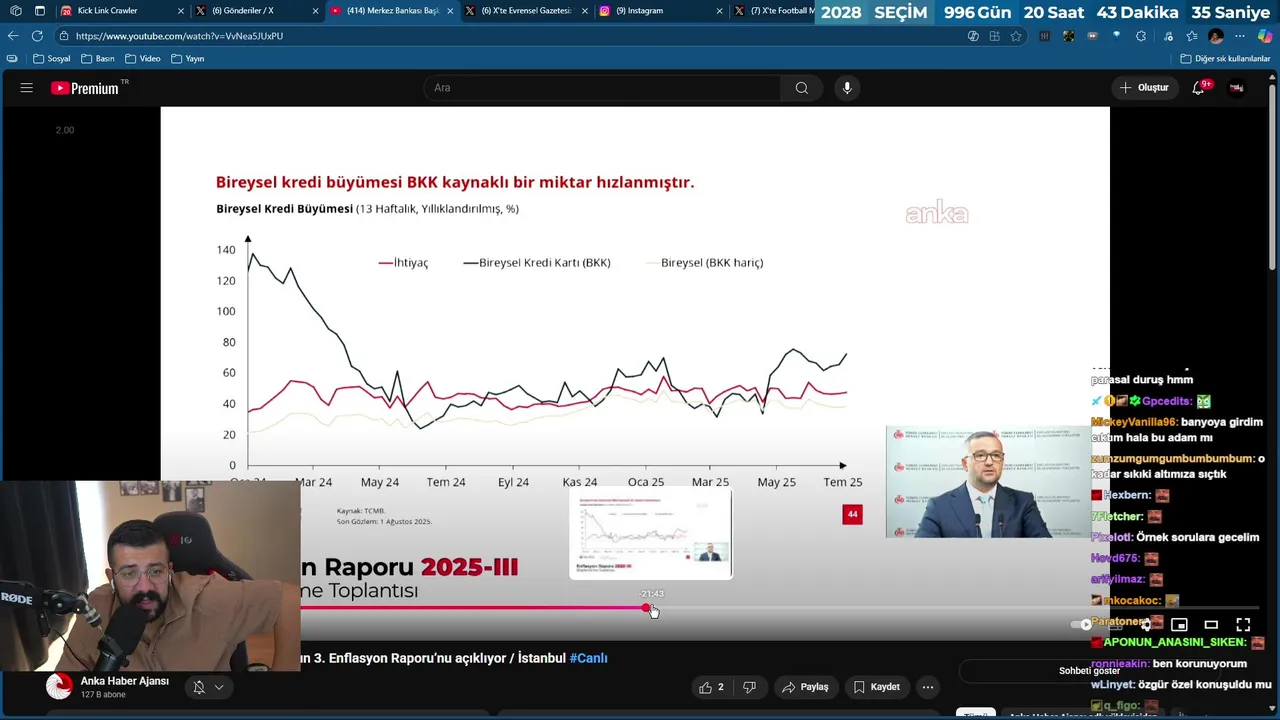Click Sohbeti göster button

[1089, 671]
